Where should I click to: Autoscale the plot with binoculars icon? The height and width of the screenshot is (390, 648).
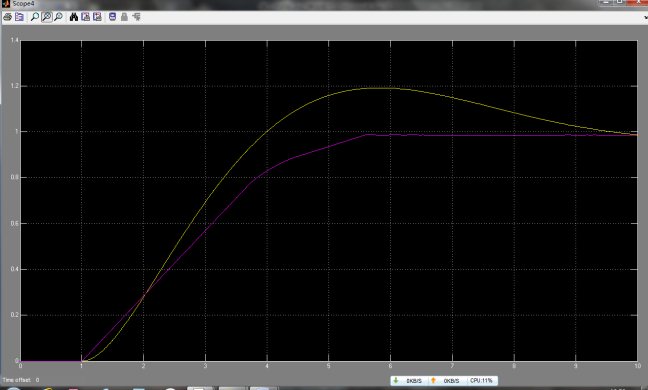74,17
